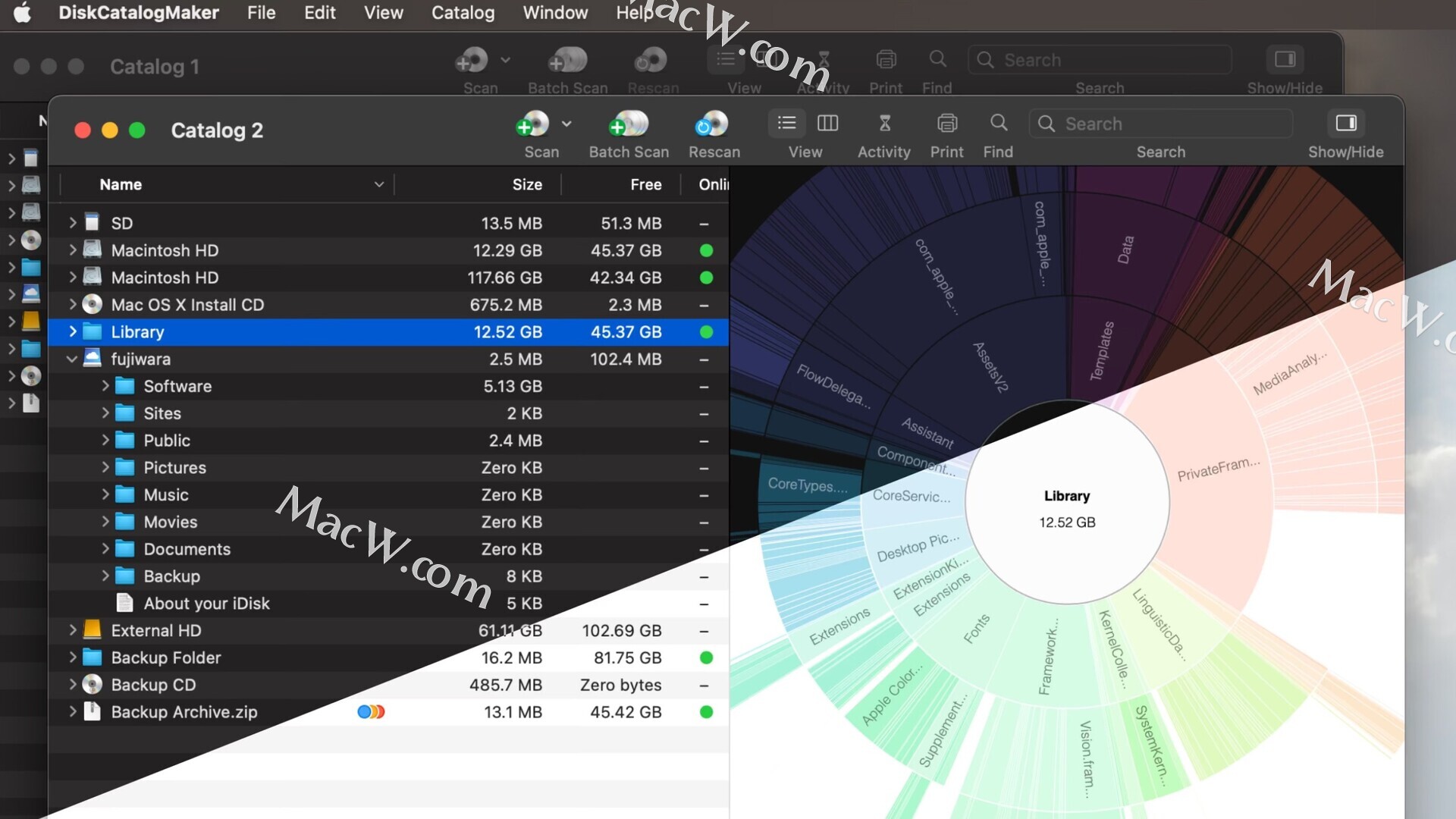Click the Find magnifier icon
This screenshot has height=819, width=1456.
tap(998, 124)
